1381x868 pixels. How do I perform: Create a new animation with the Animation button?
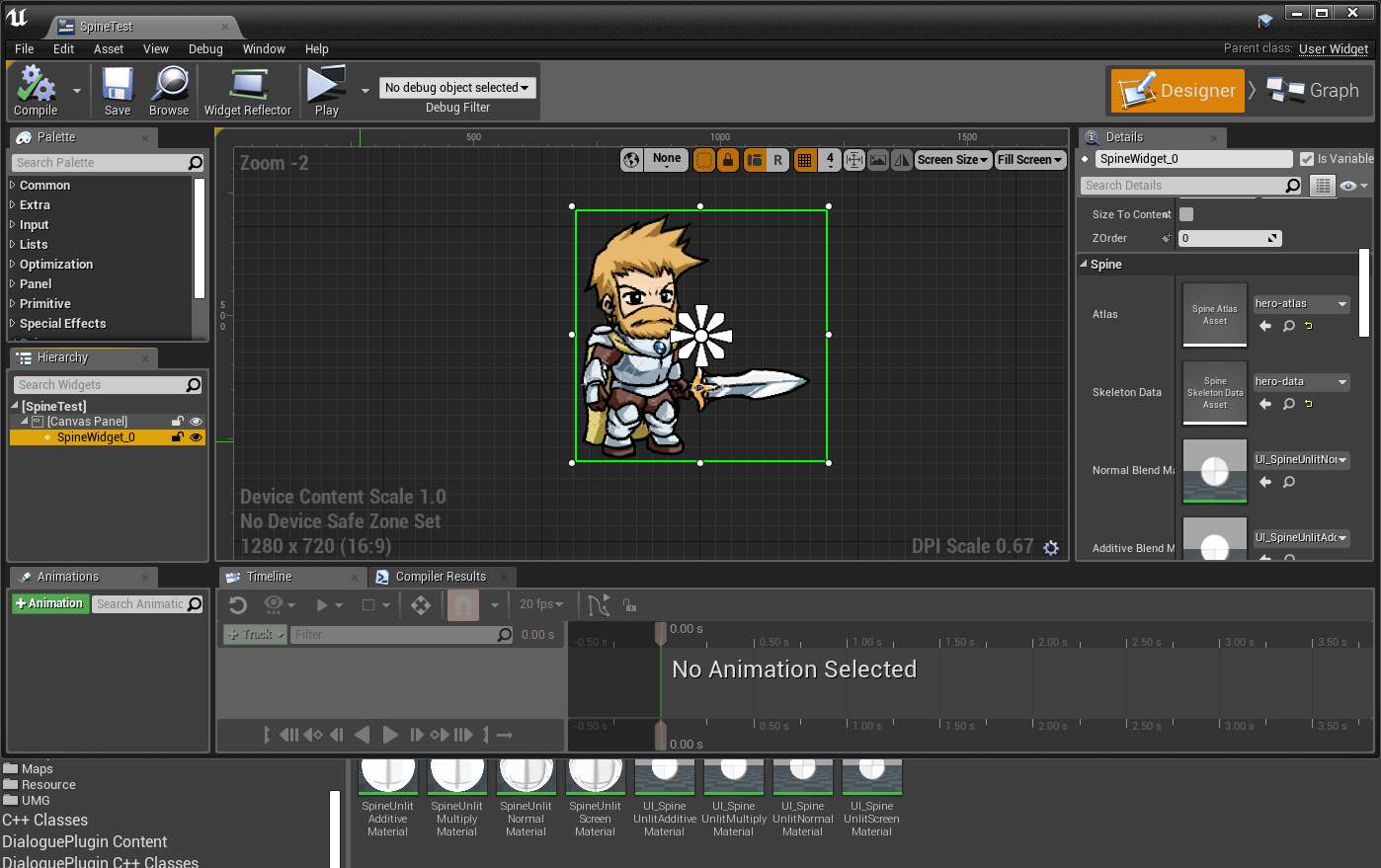click(x=48, y=602)
